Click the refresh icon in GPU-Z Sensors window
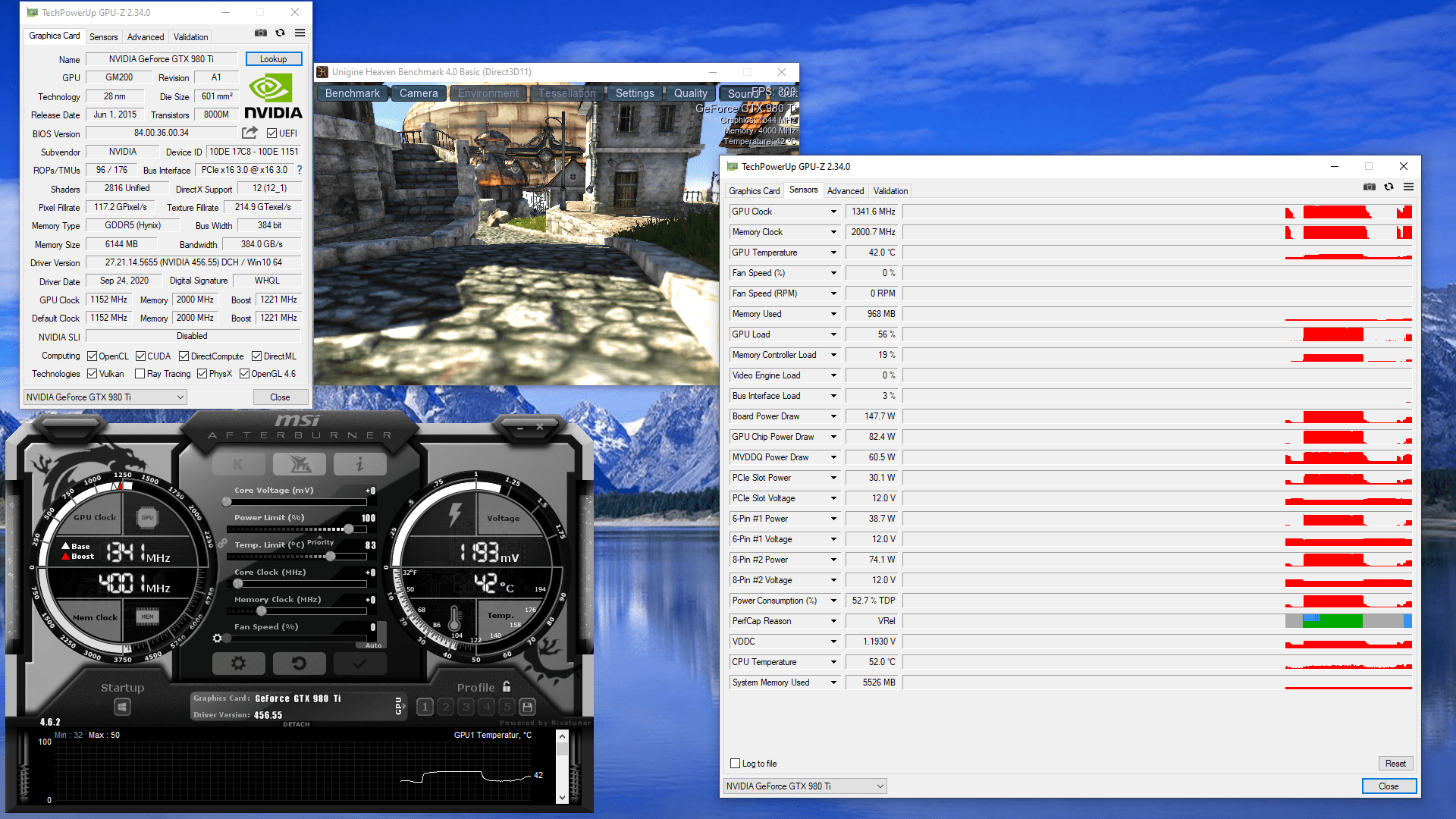This screenshot has height=819, width=1456. coord(1389,187)
